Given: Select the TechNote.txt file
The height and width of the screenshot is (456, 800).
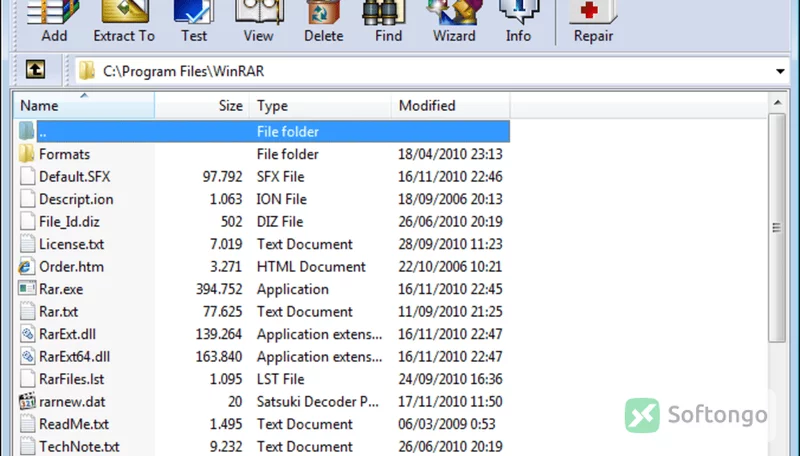Looking at the screenshot, I should [263, 446].
